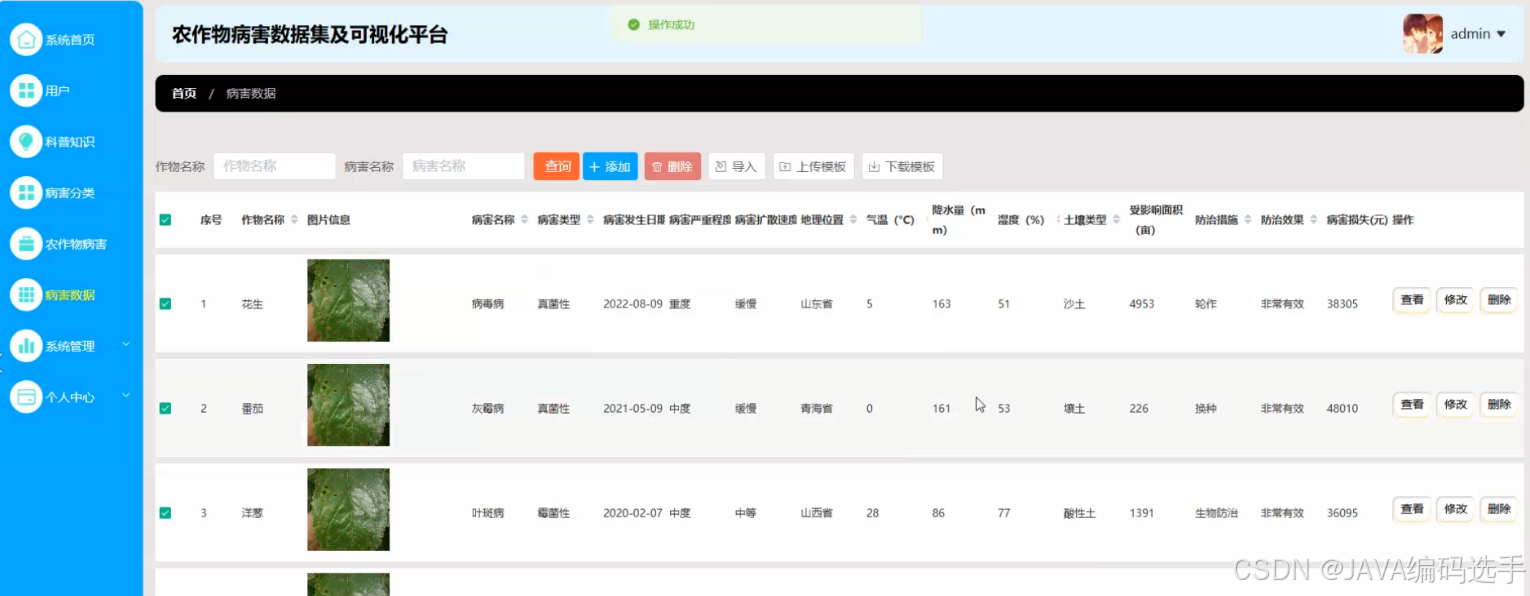Open the 花生 row leaf thumbnail
The image size is (1530, 596).
click(x=348, y=300)
